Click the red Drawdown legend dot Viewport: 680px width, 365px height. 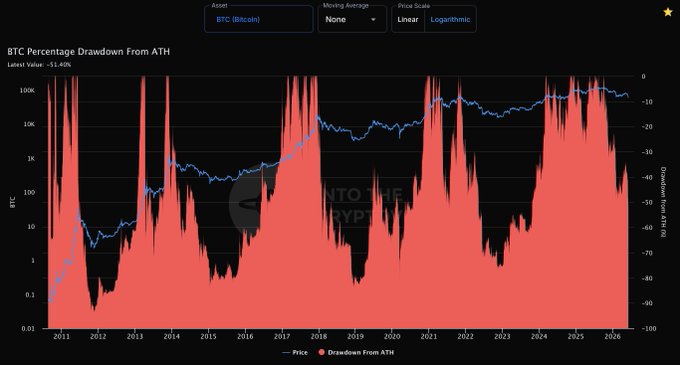(x=321, y=352)
